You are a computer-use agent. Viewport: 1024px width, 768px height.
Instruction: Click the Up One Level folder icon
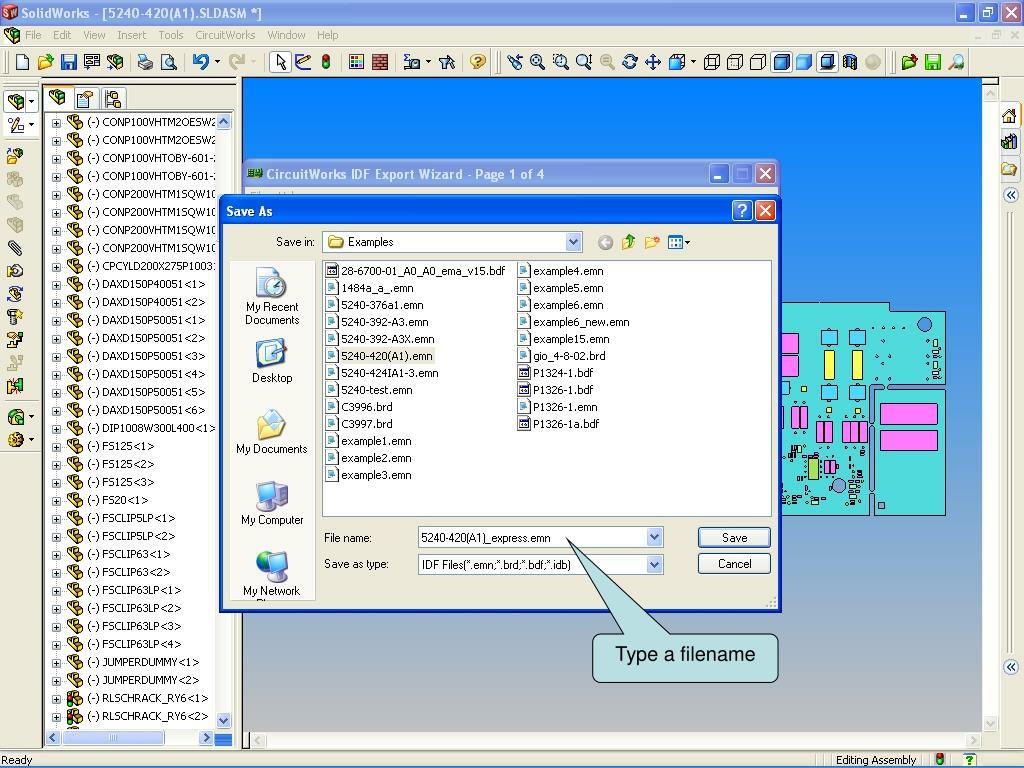628,243
